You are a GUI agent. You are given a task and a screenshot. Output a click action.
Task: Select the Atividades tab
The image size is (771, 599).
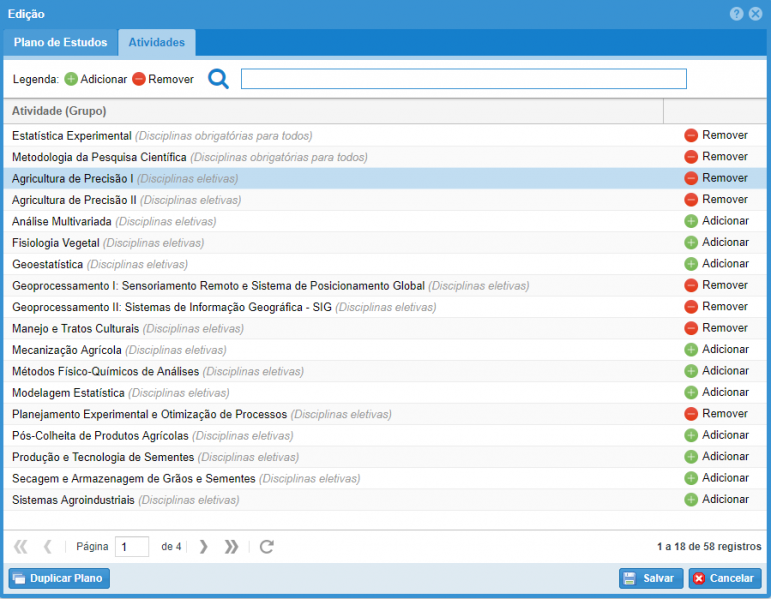coord(156,43)
